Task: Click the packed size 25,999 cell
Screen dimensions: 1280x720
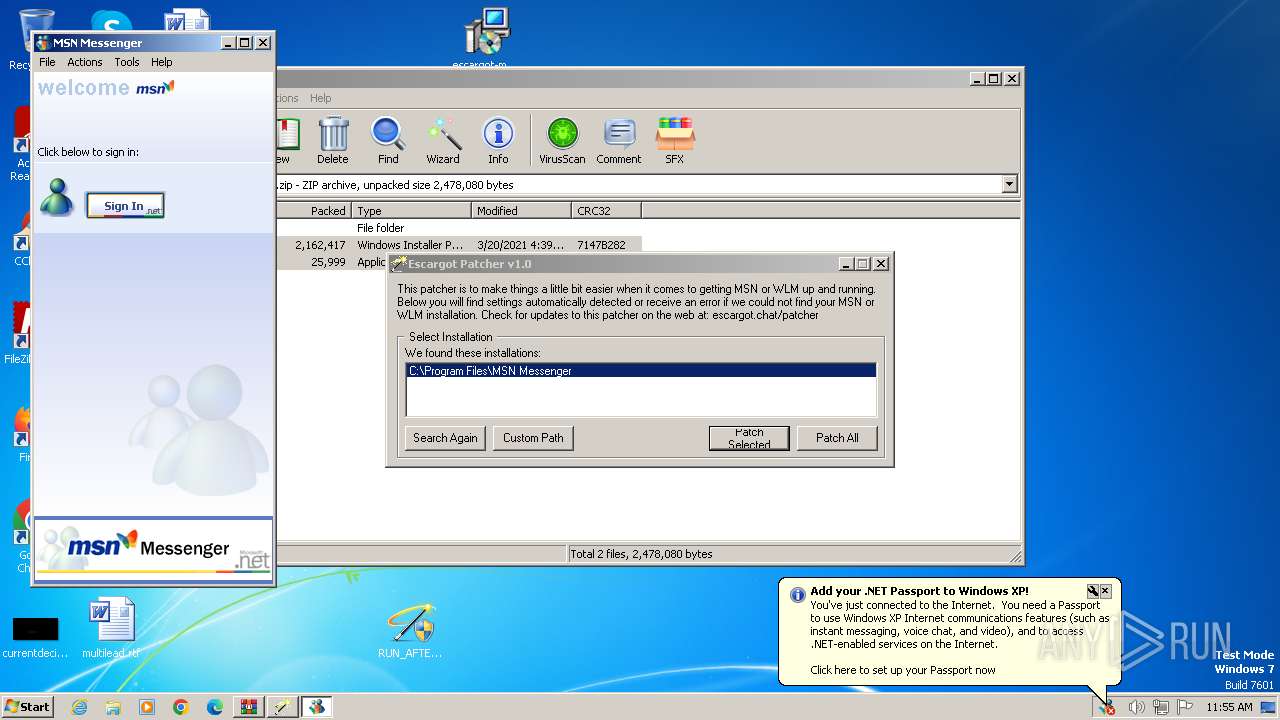Action: [x=328, y=262]
